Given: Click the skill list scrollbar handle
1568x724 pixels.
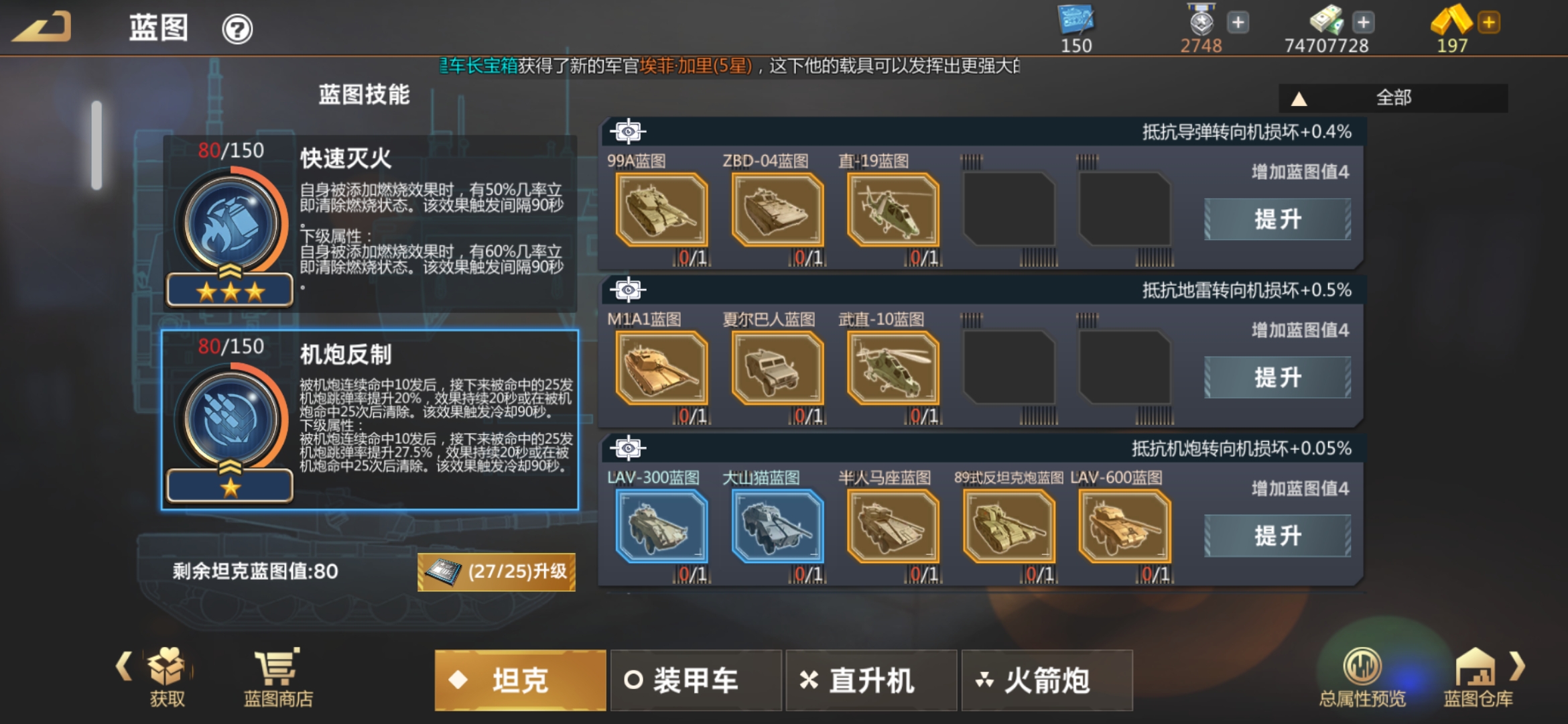Looking at the screenshot, I should pyautogui.click(x=96, y=145).
